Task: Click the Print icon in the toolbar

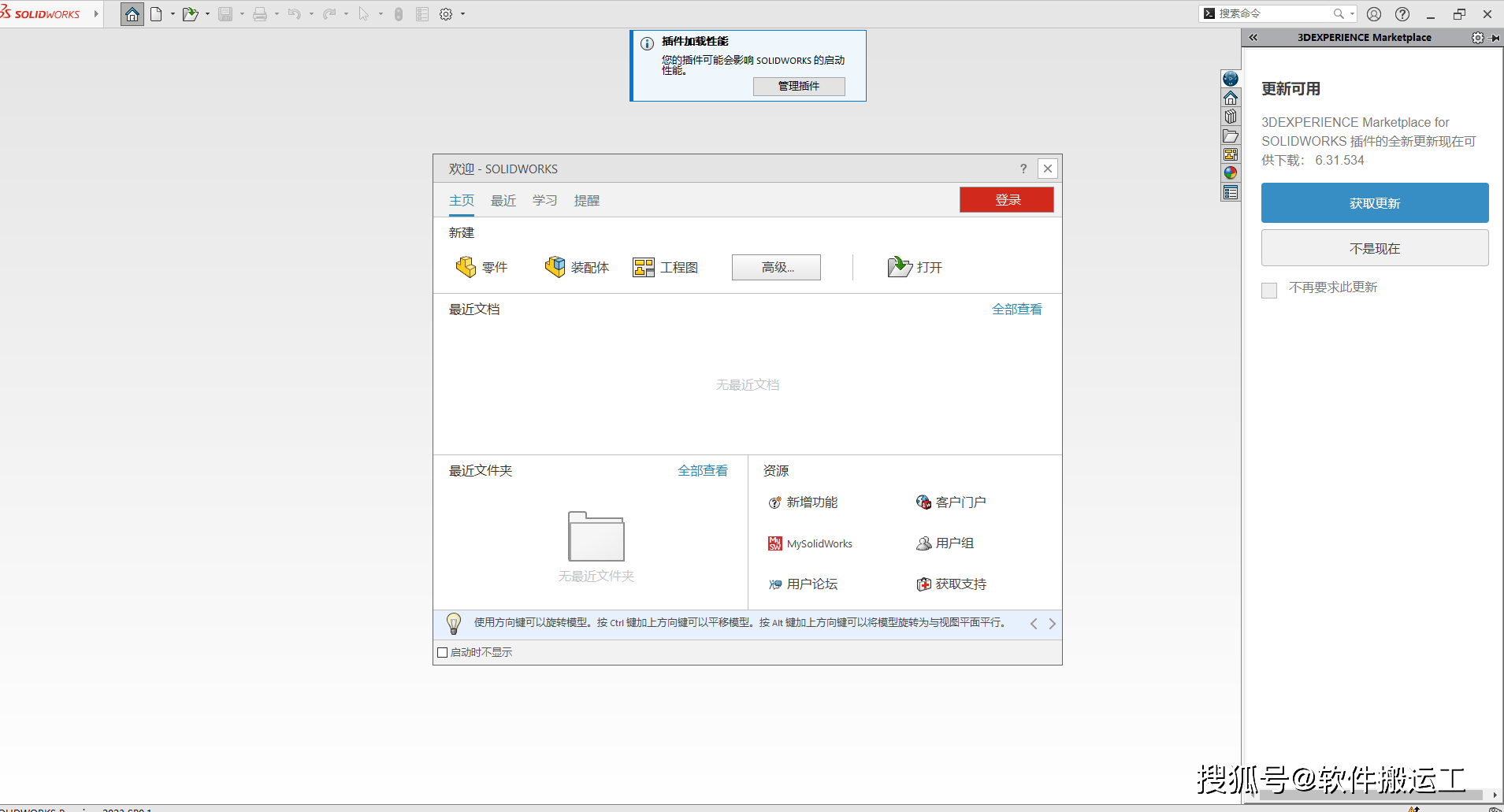Action: pos(260,14)
